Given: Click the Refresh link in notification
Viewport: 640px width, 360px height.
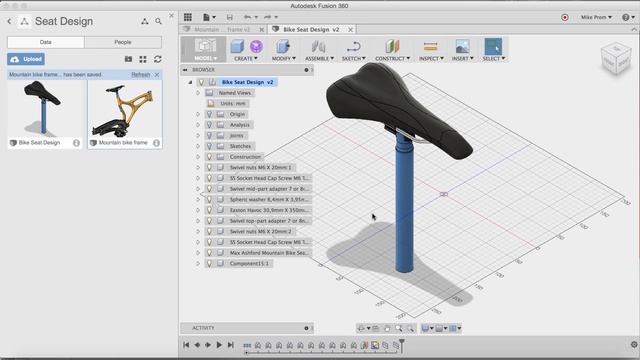Looking at the screenshot, I should (141, 75).
